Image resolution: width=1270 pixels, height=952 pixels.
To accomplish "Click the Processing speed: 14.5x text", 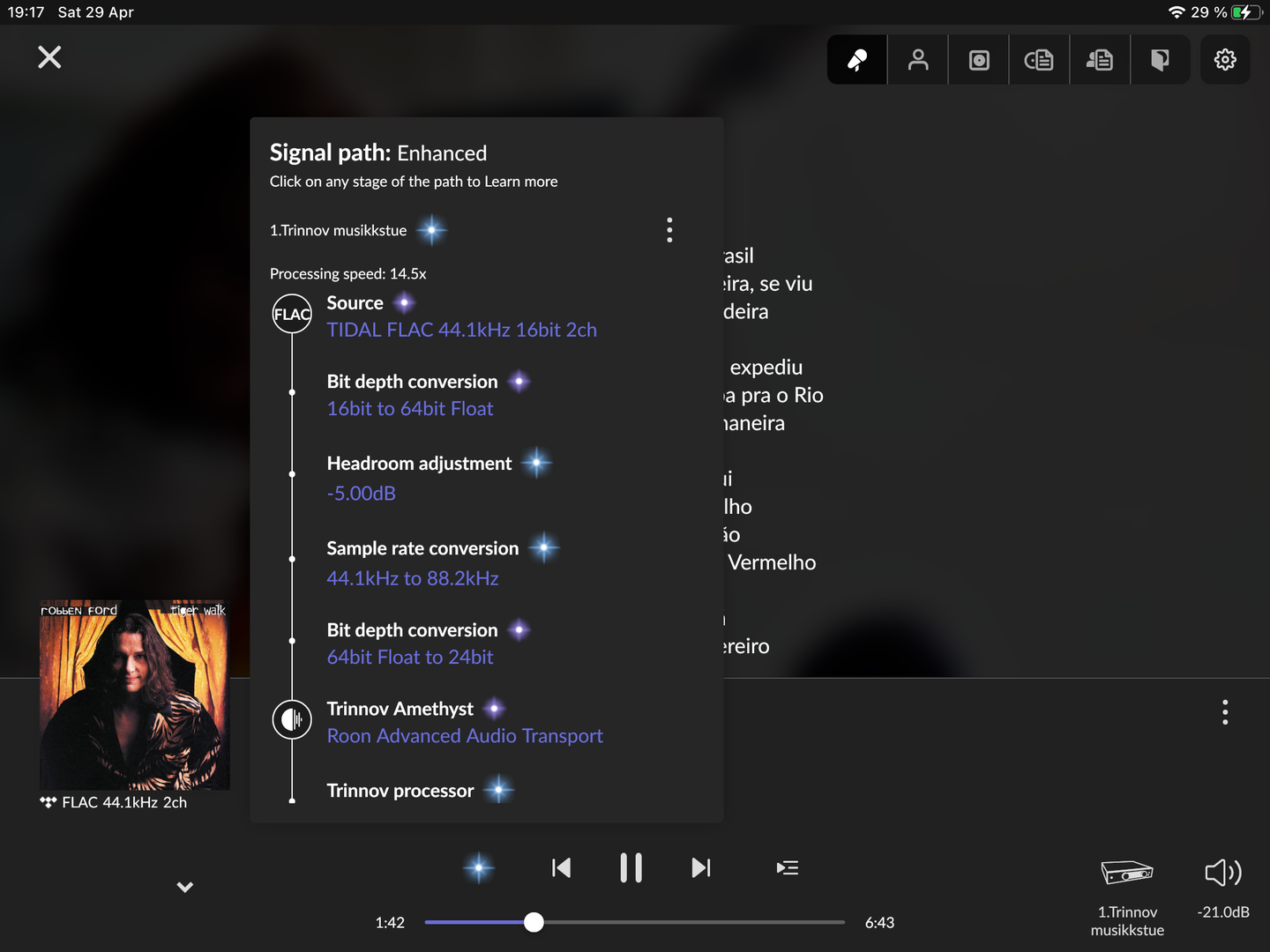I will pos(348,274).
